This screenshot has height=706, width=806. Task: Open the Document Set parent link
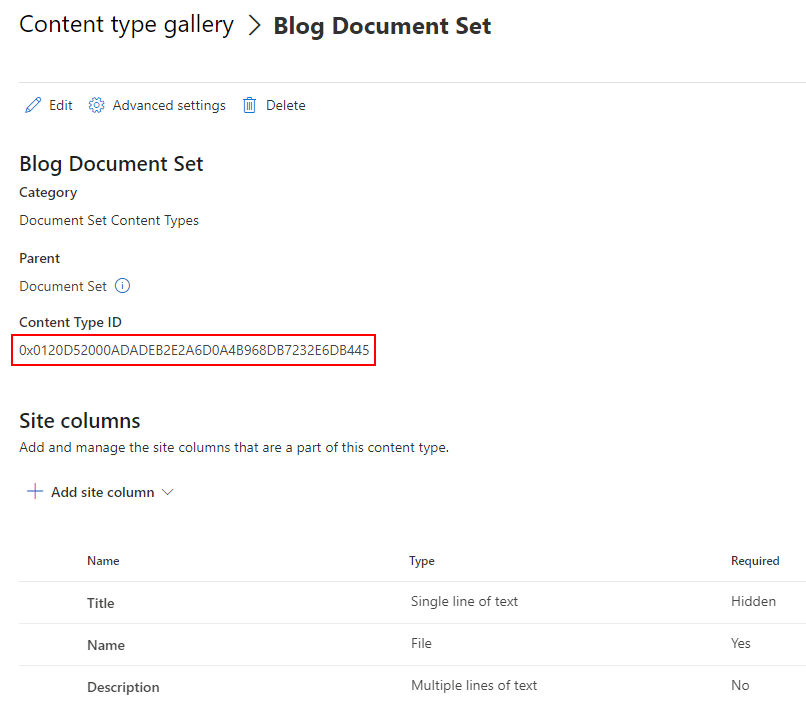tap(62, 286)
